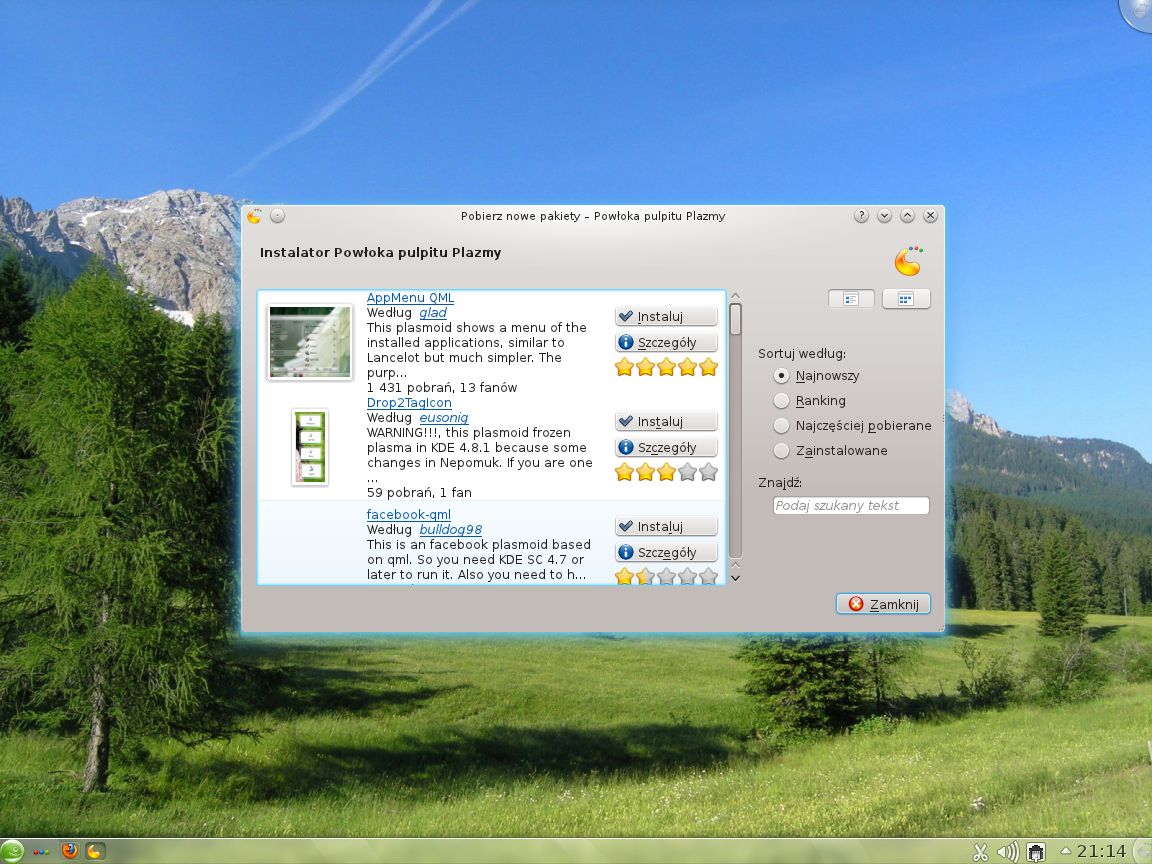Open Szczegóły for facebook-qml
Viewport: 1152px width, 864px height.
click(x=666, y=552)
